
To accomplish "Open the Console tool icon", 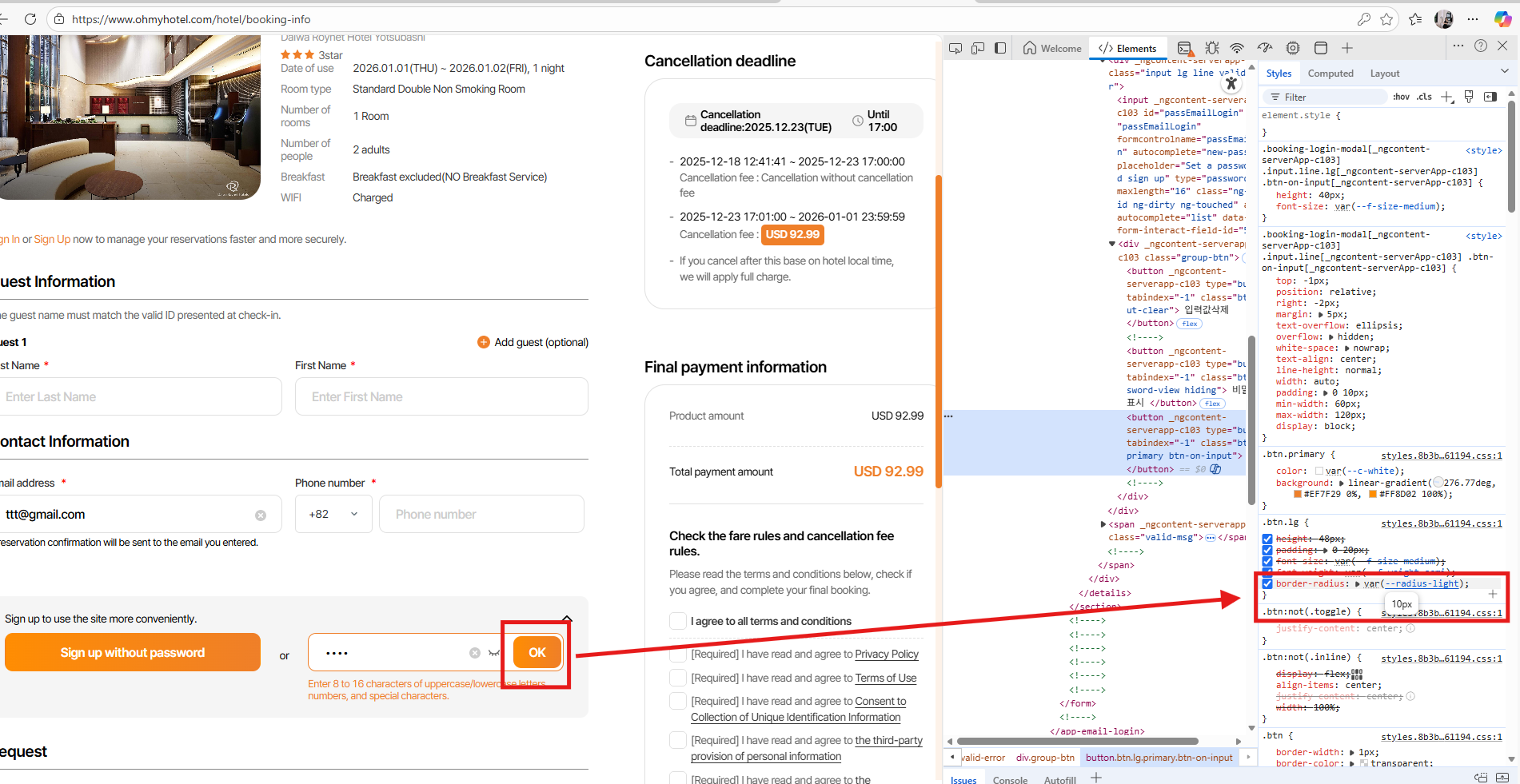I will (x=1184, y=49).
